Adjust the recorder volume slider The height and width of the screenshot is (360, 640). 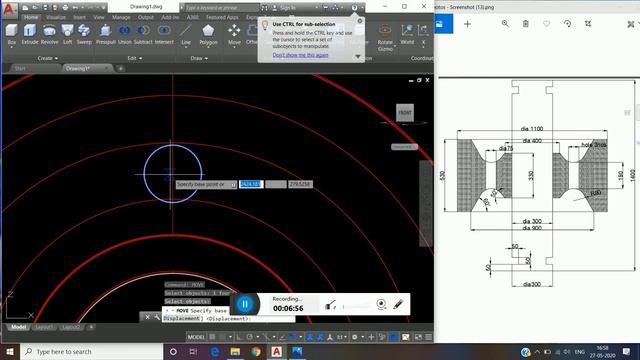(x=355, y=306)
